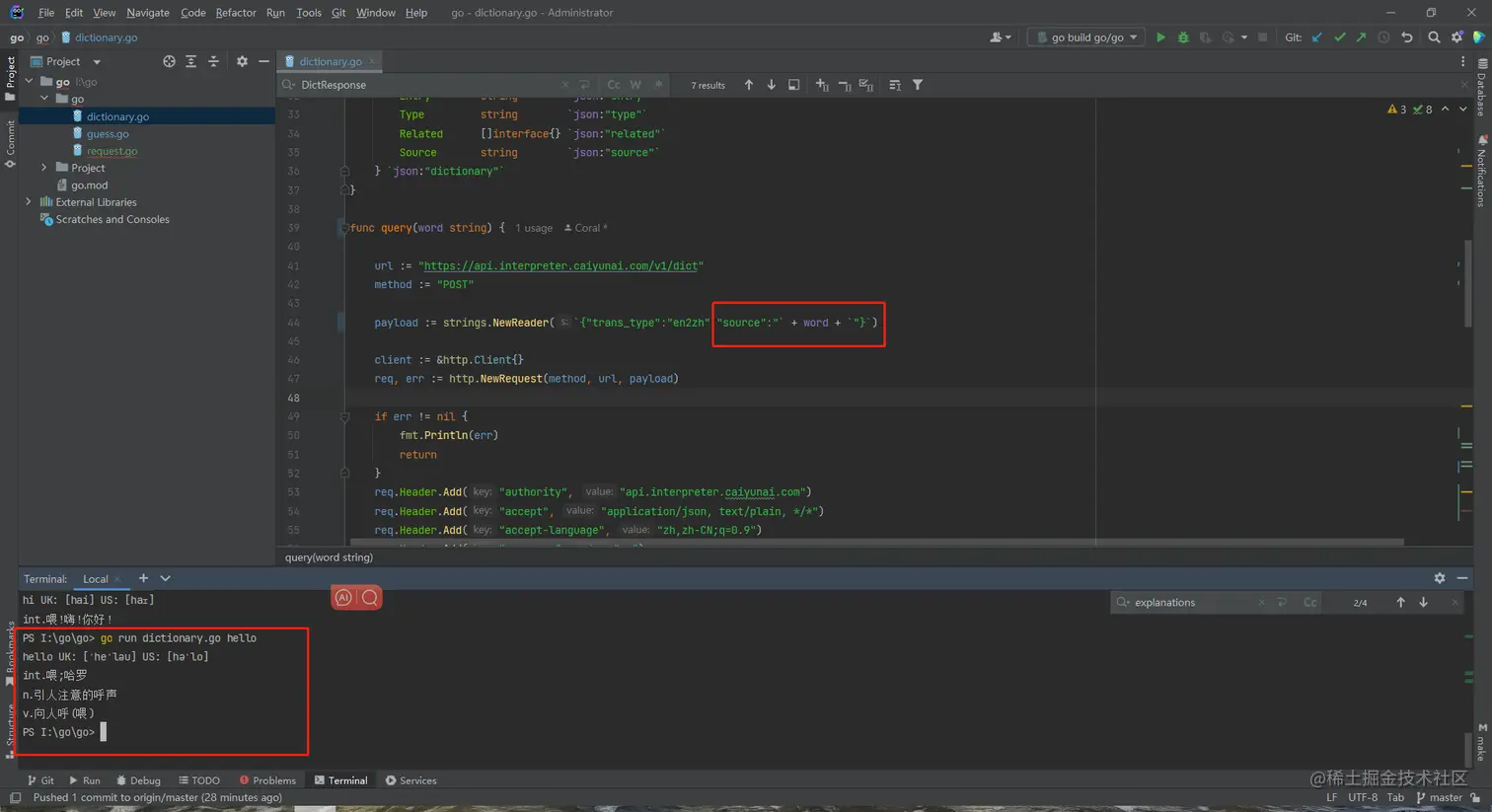Open IDE settings gear in top toolbar
Viewport: 1492px width, 812px height.
click(1456, 37)
